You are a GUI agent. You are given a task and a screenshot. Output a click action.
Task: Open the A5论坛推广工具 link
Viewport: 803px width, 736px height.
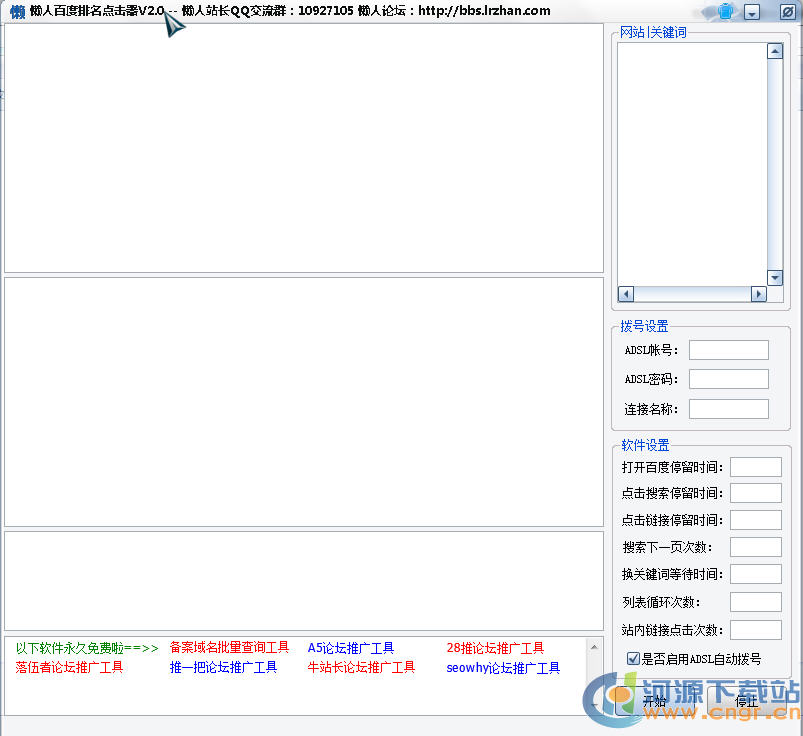coord(350,647)
